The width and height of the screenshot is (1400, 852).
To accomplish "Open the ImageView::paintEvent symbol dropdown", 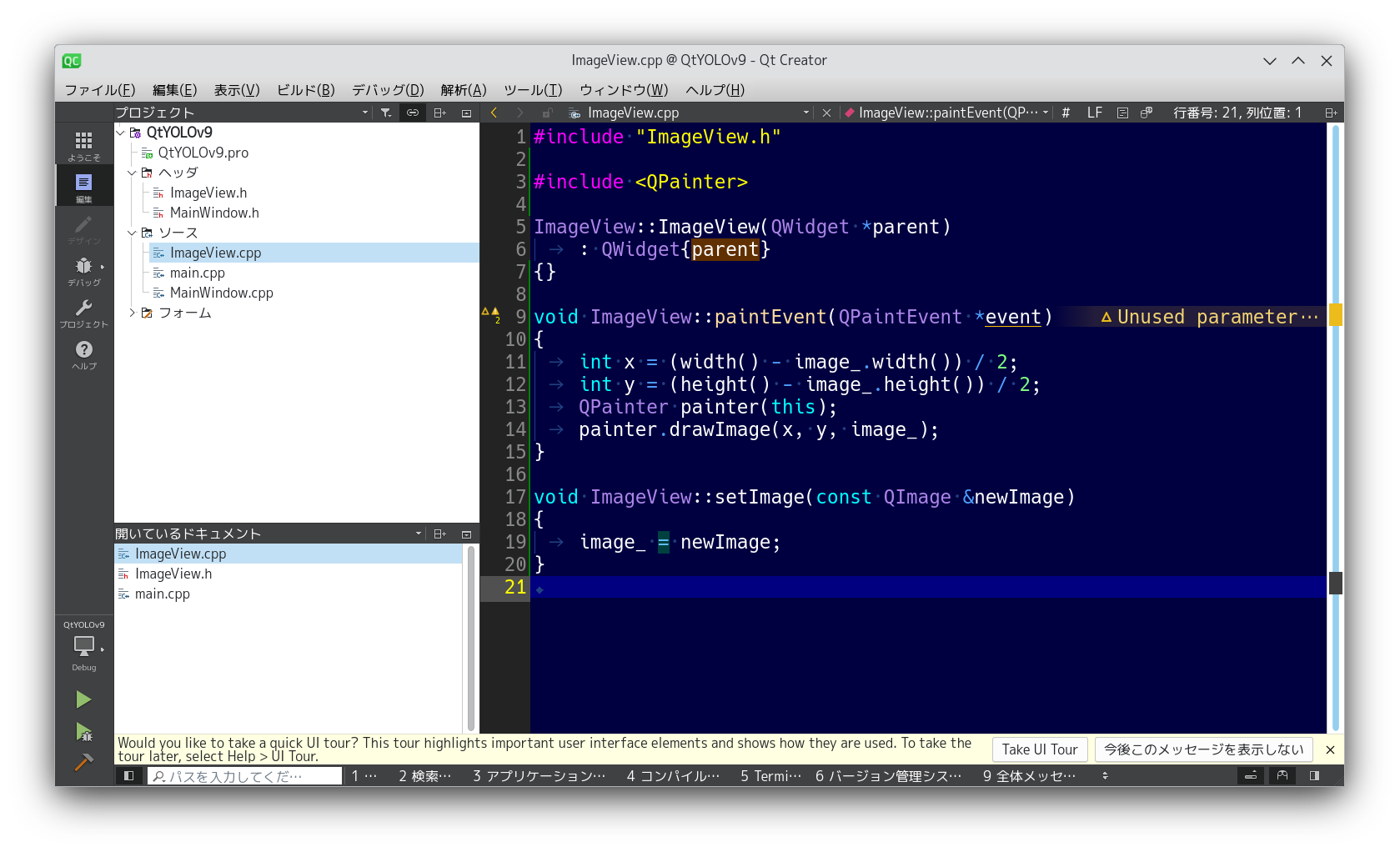I will 946,113.
